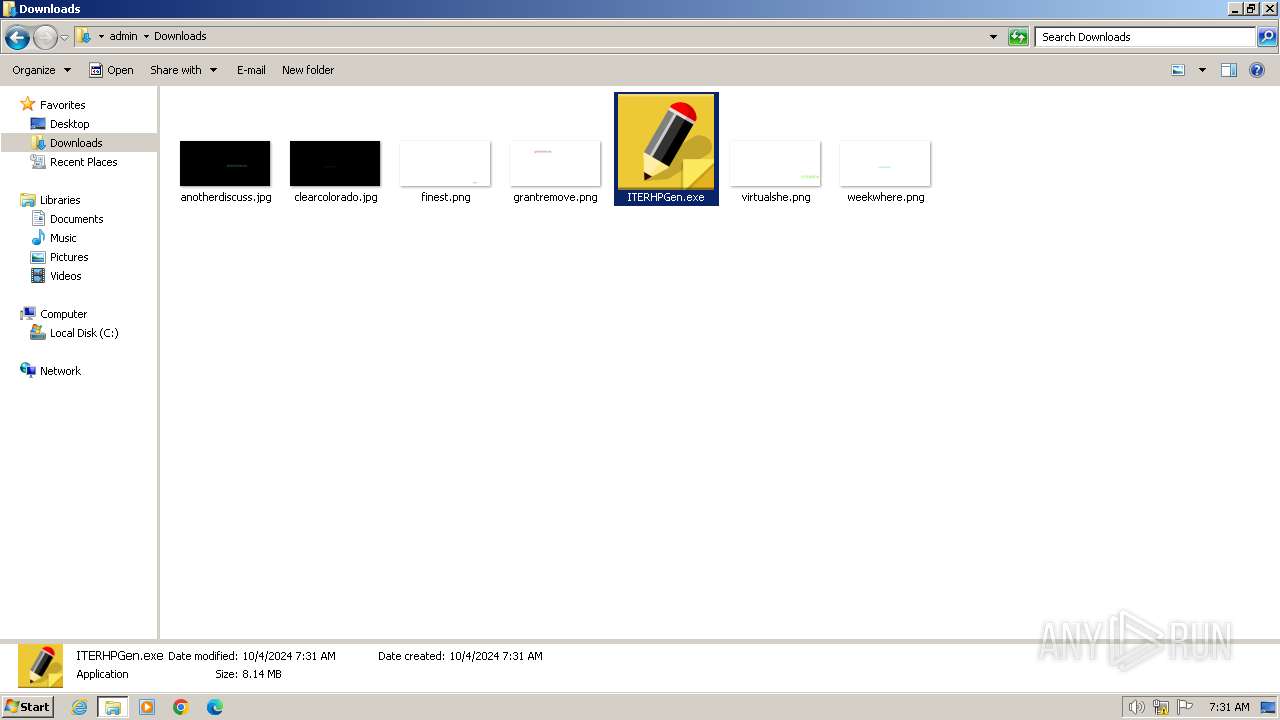
Task: Create a New folder
Action: [x=308, y=70]
